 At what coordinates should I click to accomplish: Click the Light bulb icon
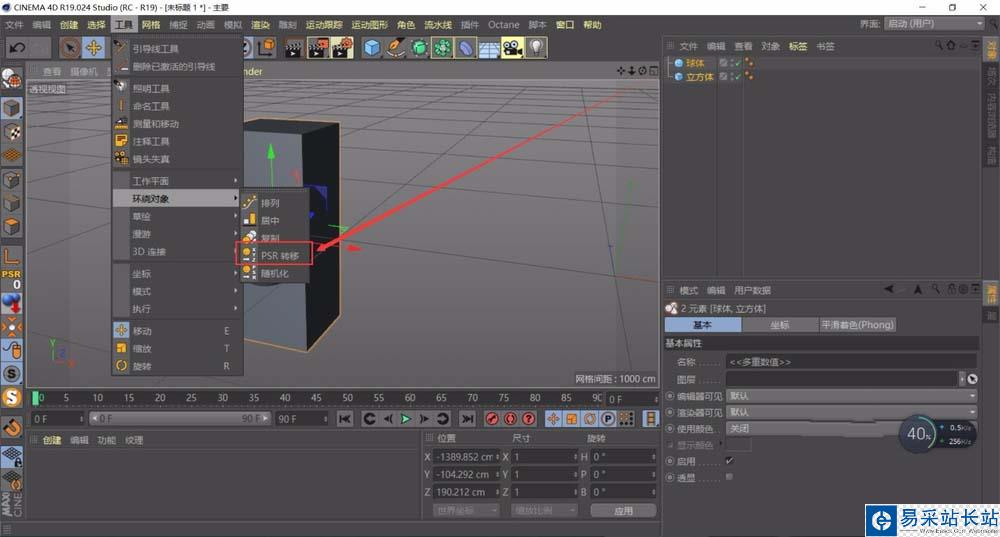click(x=537, y=47)
